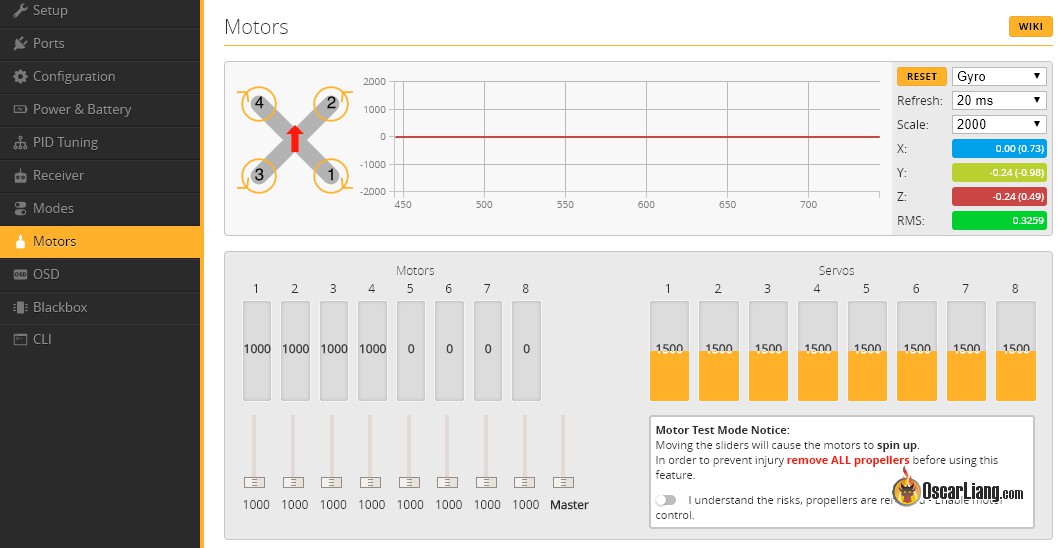Image resolution: width=1064 pixels, height=548 pixels.
Task: Click motor 1 in quadcopter diagram
Action: [330, 174]
